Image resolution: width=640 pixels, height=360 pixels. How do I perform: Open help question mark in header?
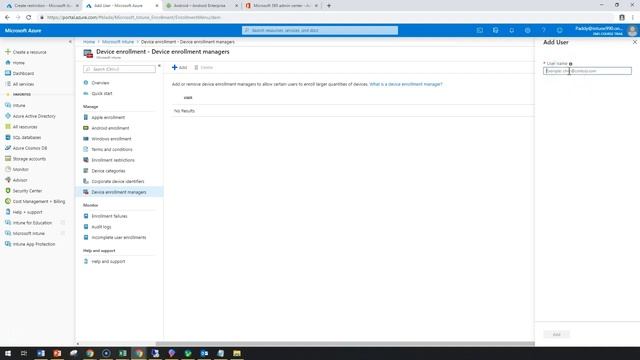tap(543, 30)
